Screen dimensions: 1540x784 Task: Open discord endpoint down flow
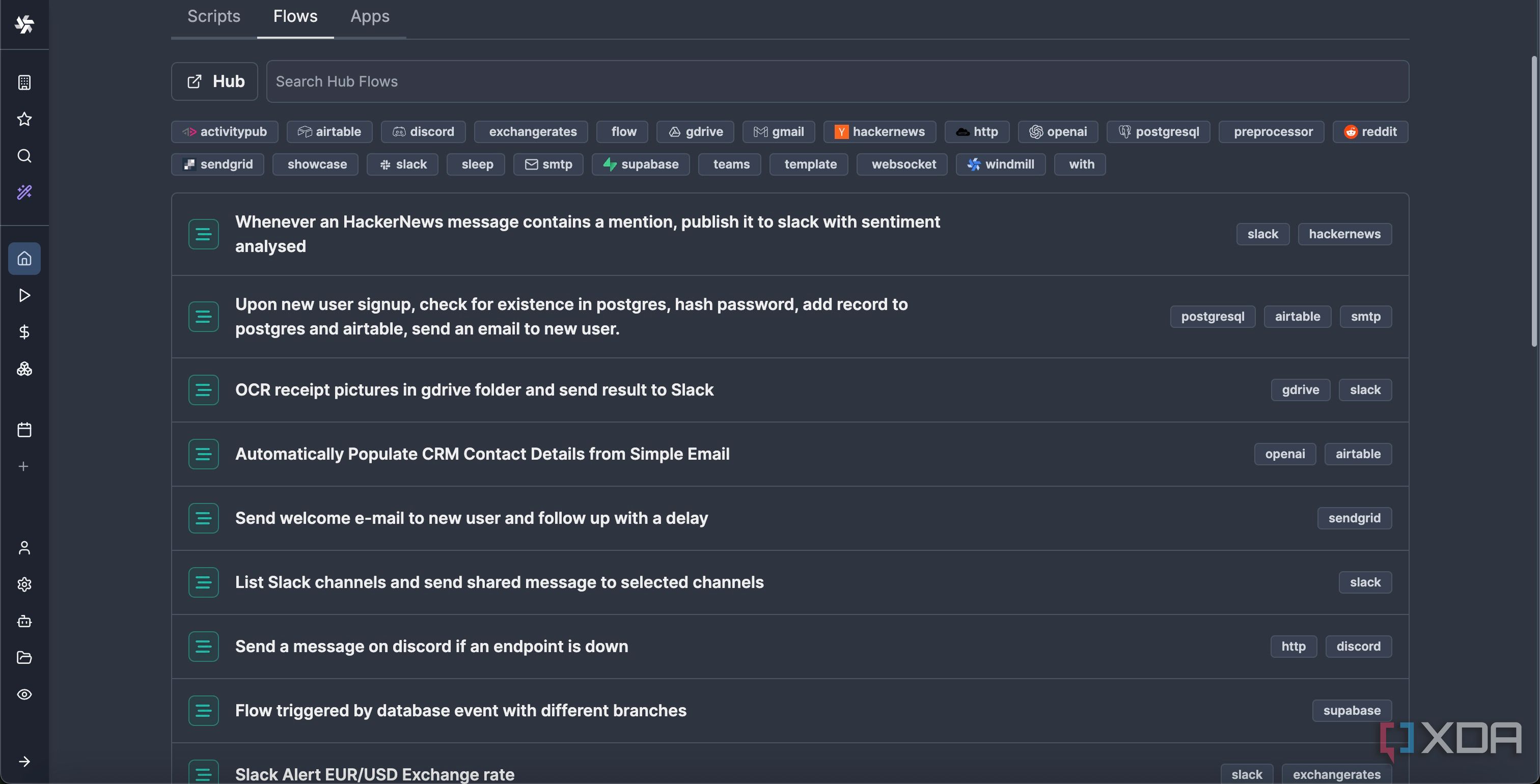coord(790,647)
